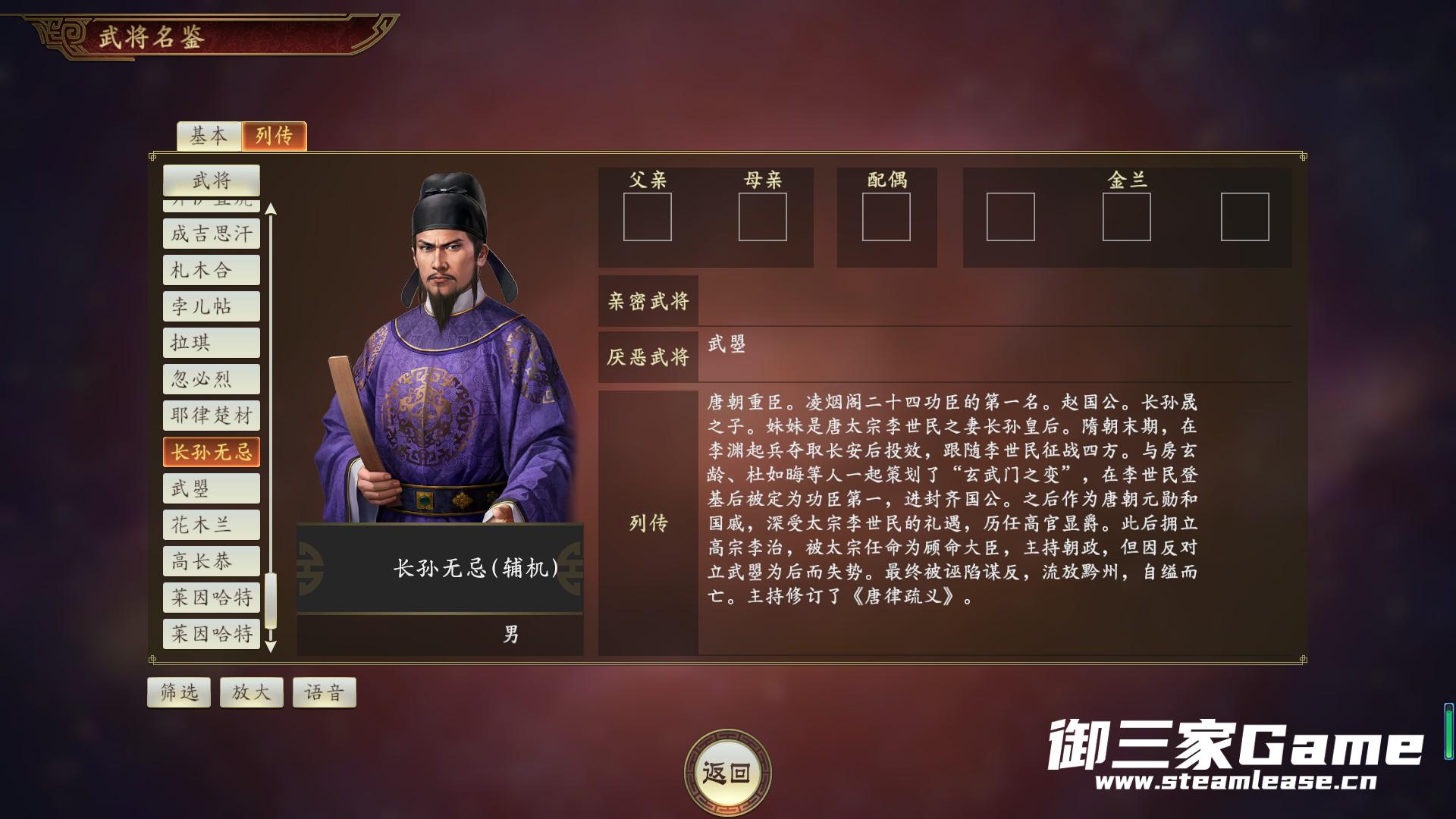Click the round 返回 button
Image resolution: width=1456 pixels, height=819 pixels.
[x=727, y=773]
